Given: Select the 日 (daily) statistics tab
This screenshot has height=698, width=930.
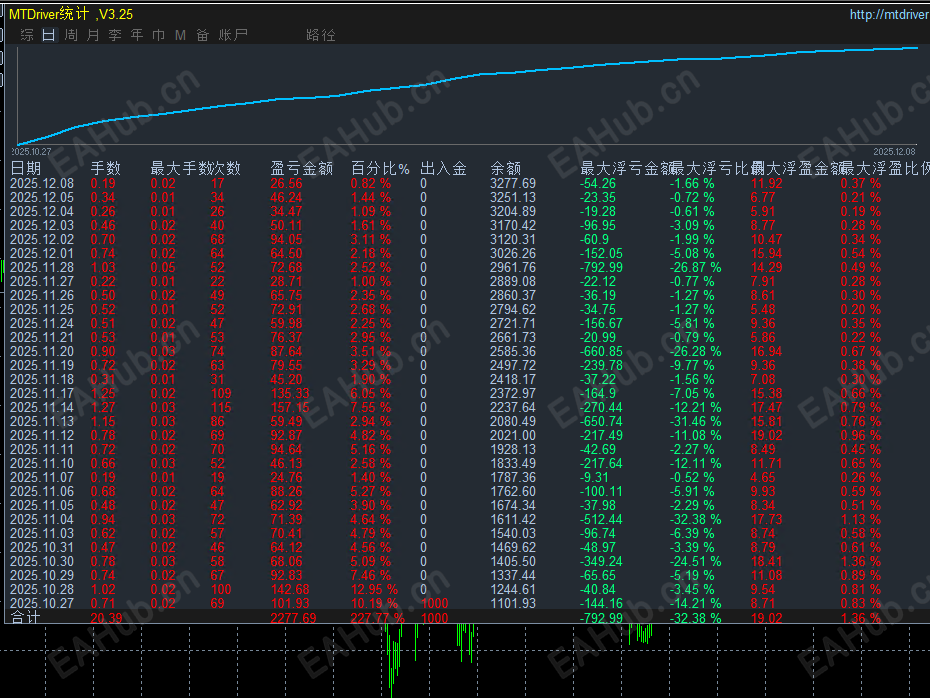Looking at the screenshot, I should coord(49,35).
